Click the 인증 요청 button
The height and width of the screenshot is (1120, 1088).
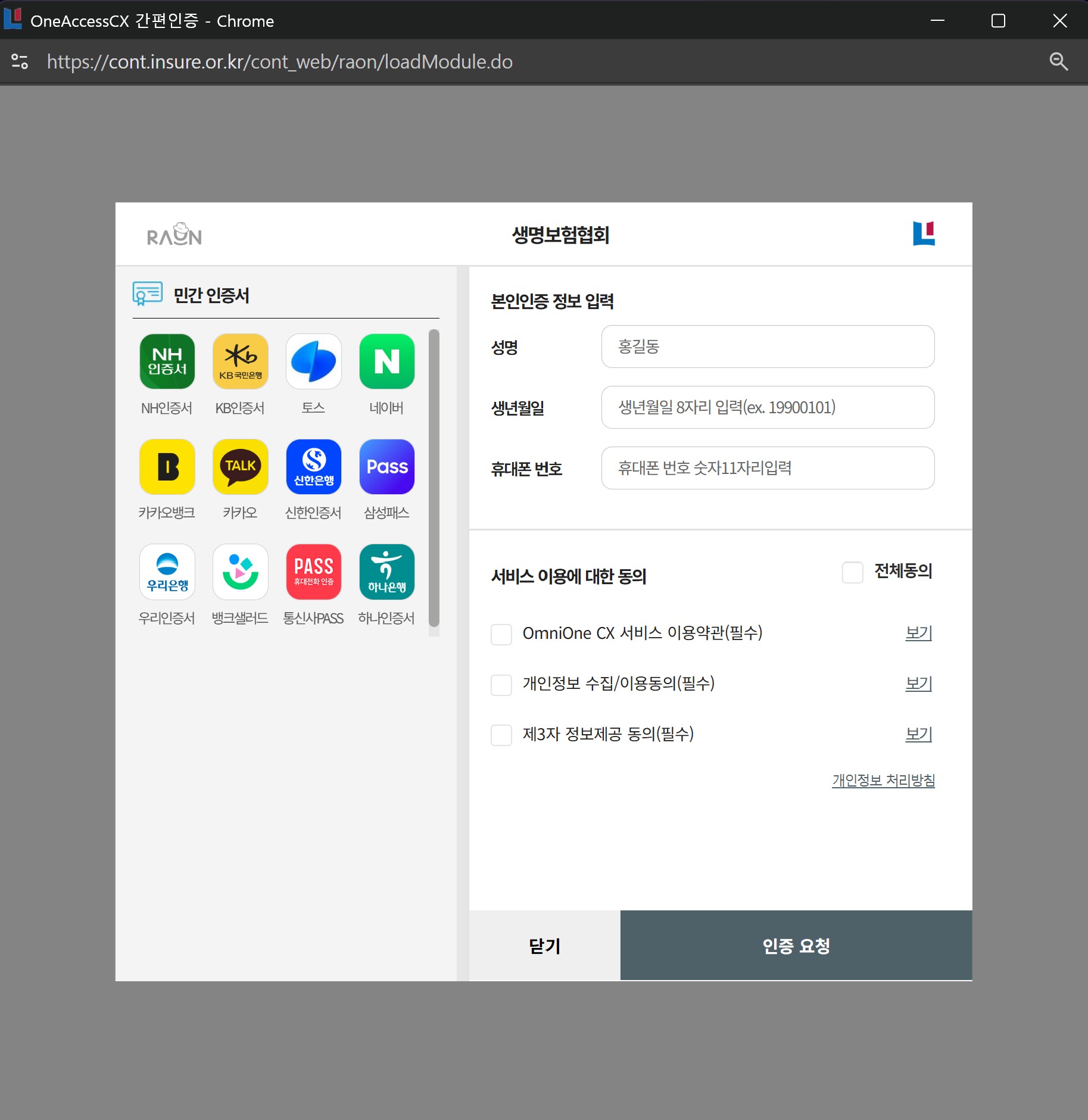coord(796,945)
